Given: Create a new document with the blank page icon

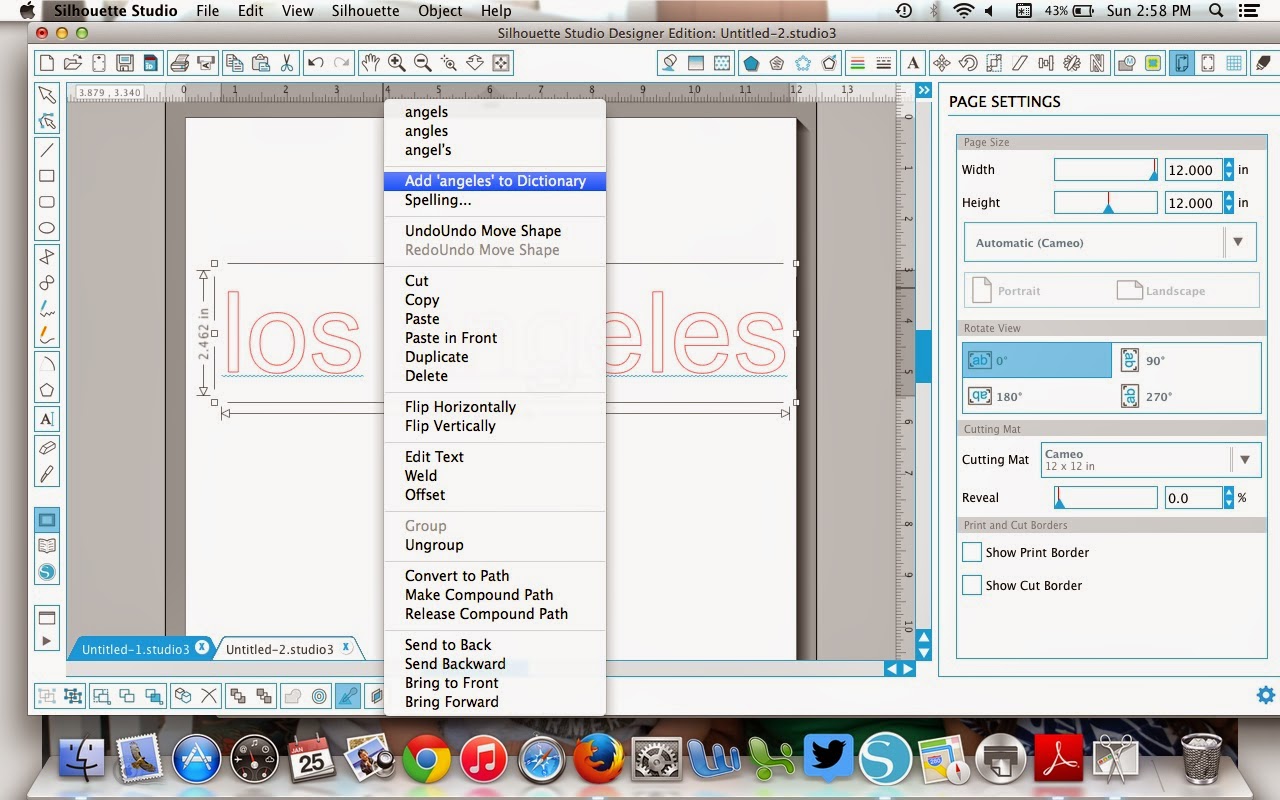Looking at the screenshot, I should coord(46,63).
